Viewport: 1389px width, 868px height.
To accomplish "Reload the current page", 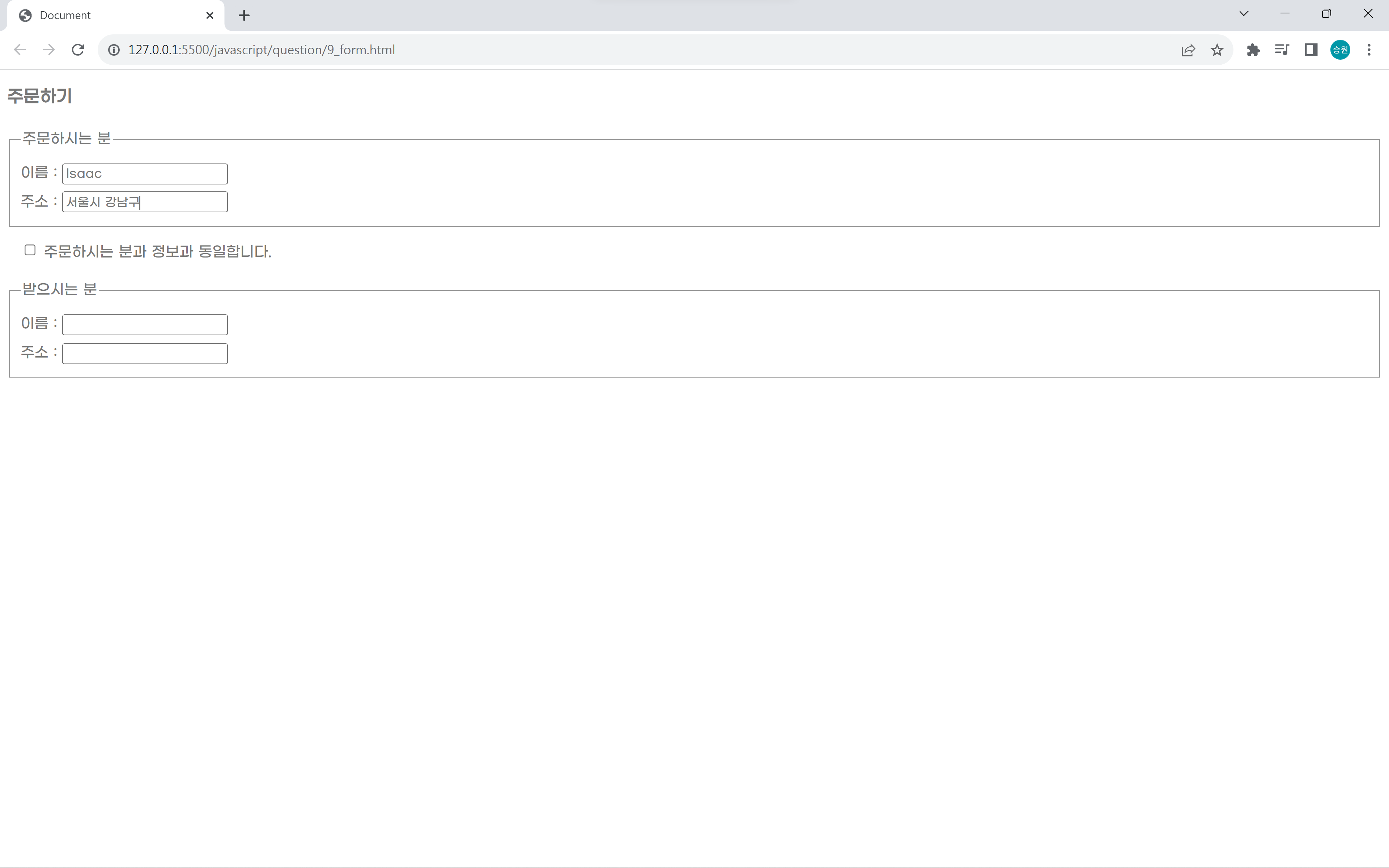I will (x=78, y=50).
